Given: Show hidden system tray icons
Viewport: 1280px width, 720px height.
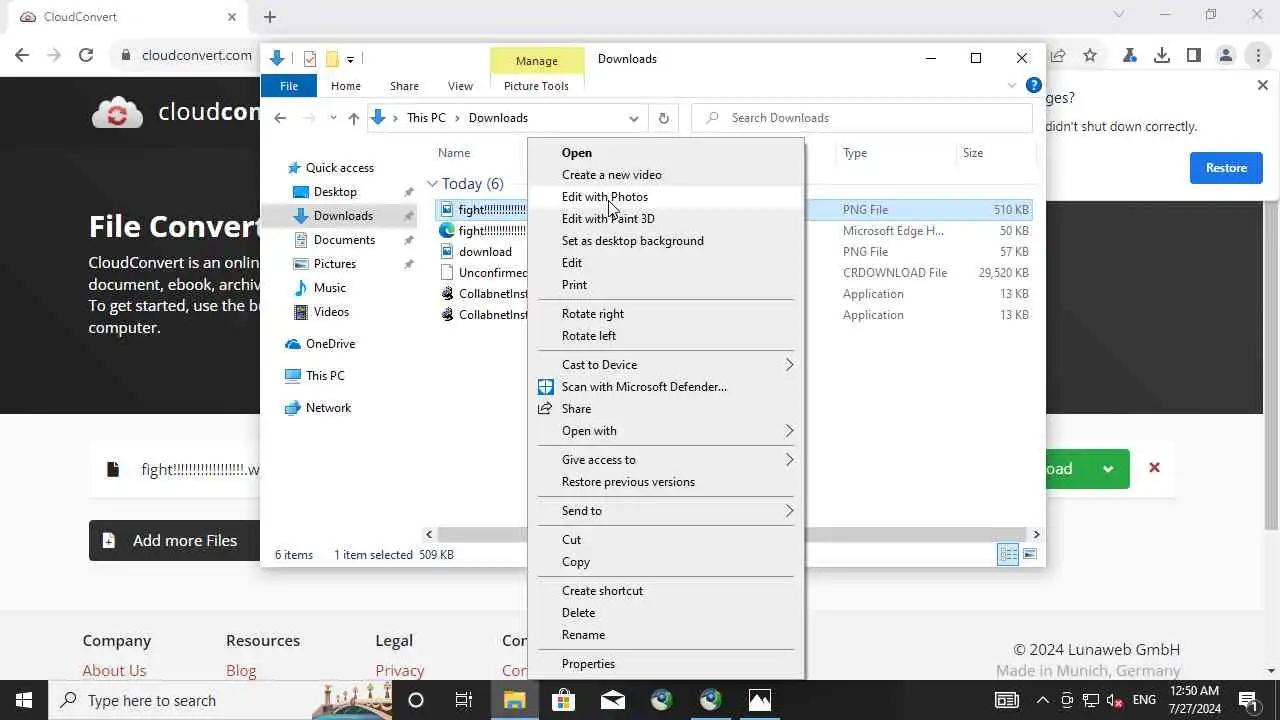Looking at the screenshot, I should click(x=1042, y=700).
